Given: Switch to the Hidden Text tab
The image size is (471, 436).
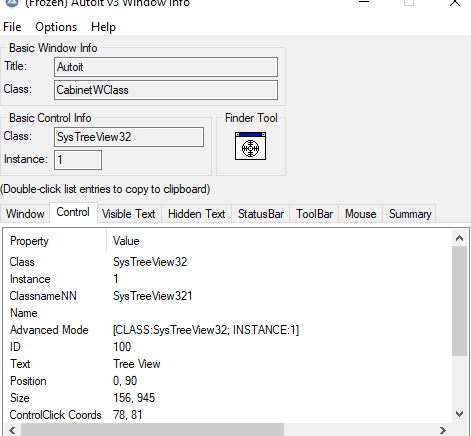Looking at the screenshot, I should point(197,214).
